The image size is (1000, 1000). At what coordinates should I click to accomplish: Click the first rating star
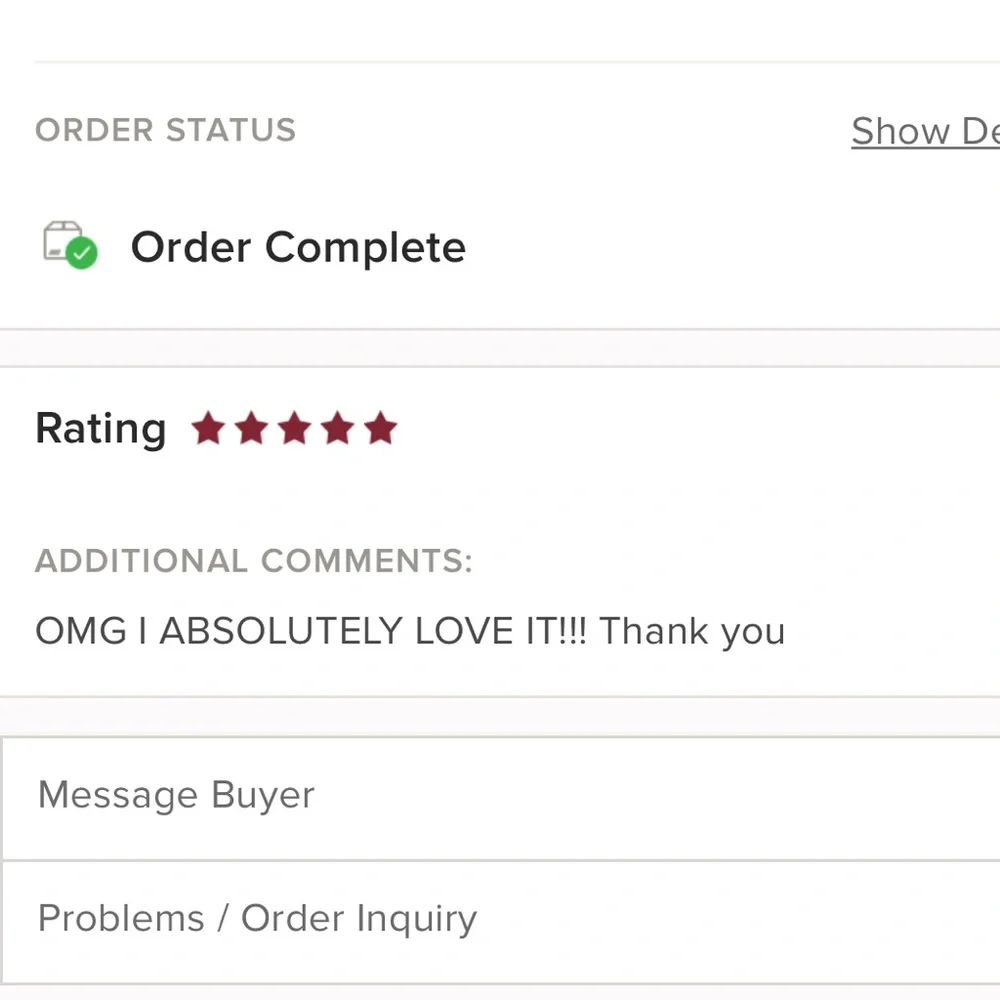pos(209,427)
